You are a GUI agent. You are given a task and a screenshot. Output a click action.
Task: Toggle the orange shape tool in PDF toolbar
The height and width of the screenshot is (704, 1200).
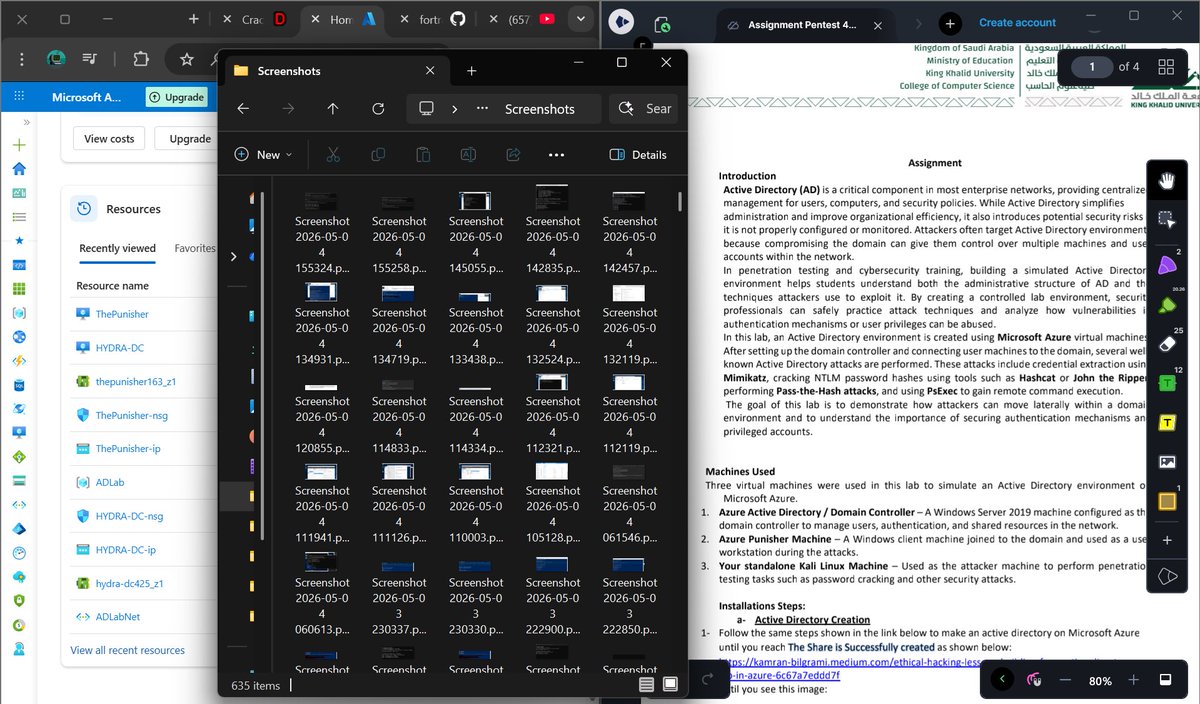[1166, 501]
